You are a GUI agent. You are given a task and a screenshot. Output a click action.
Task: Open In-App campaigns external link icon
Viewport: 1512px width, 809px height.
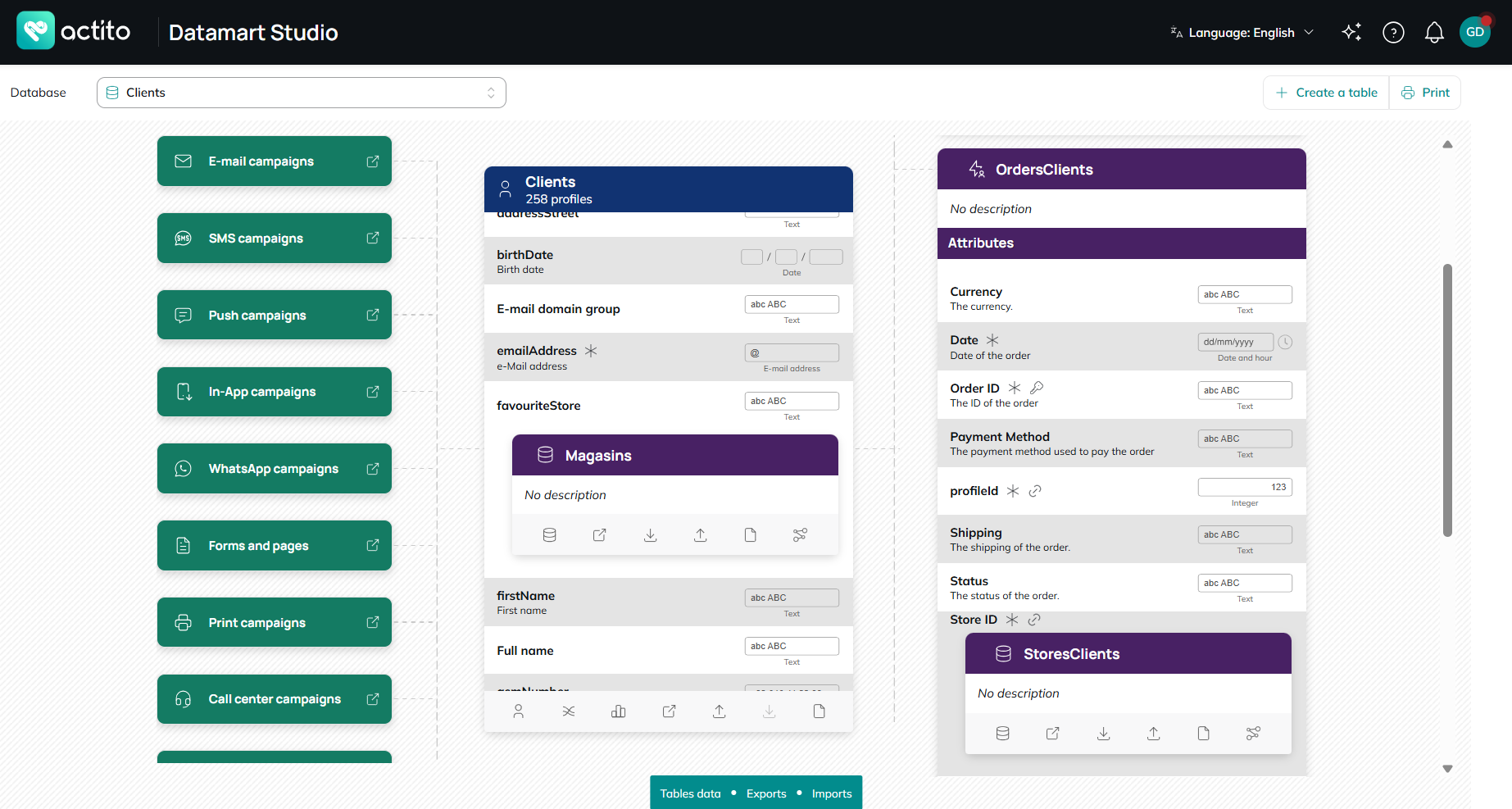373,392
